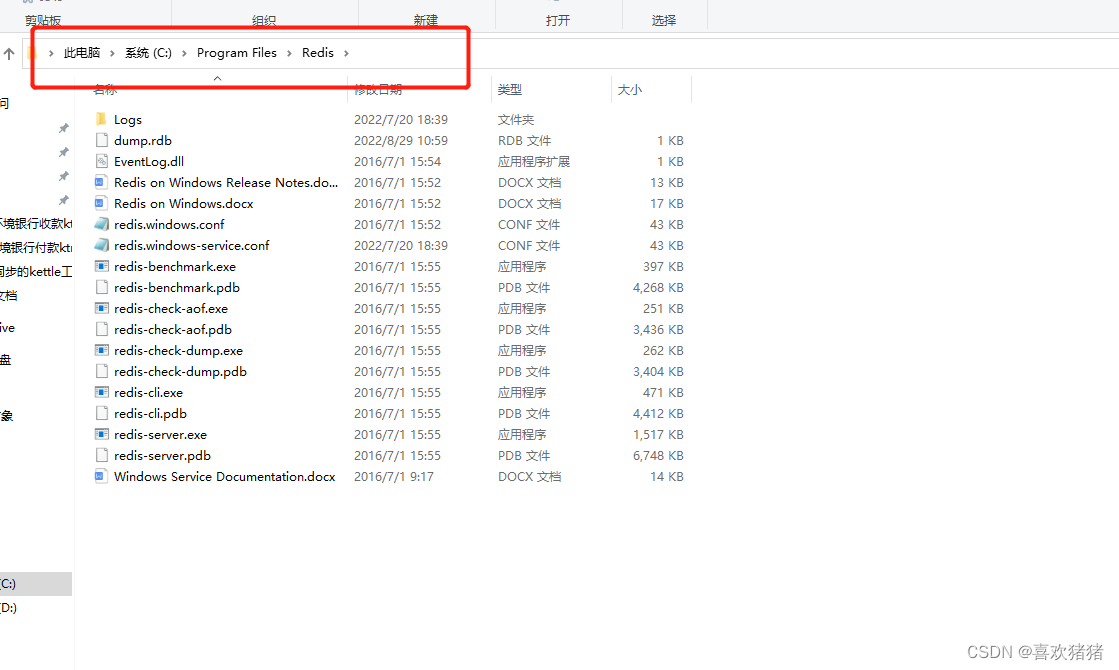The width and height of the screenshot is (1119, 670).
Task: Select the (D:) drive in sidebar
Action: click(x=9, y=607)
